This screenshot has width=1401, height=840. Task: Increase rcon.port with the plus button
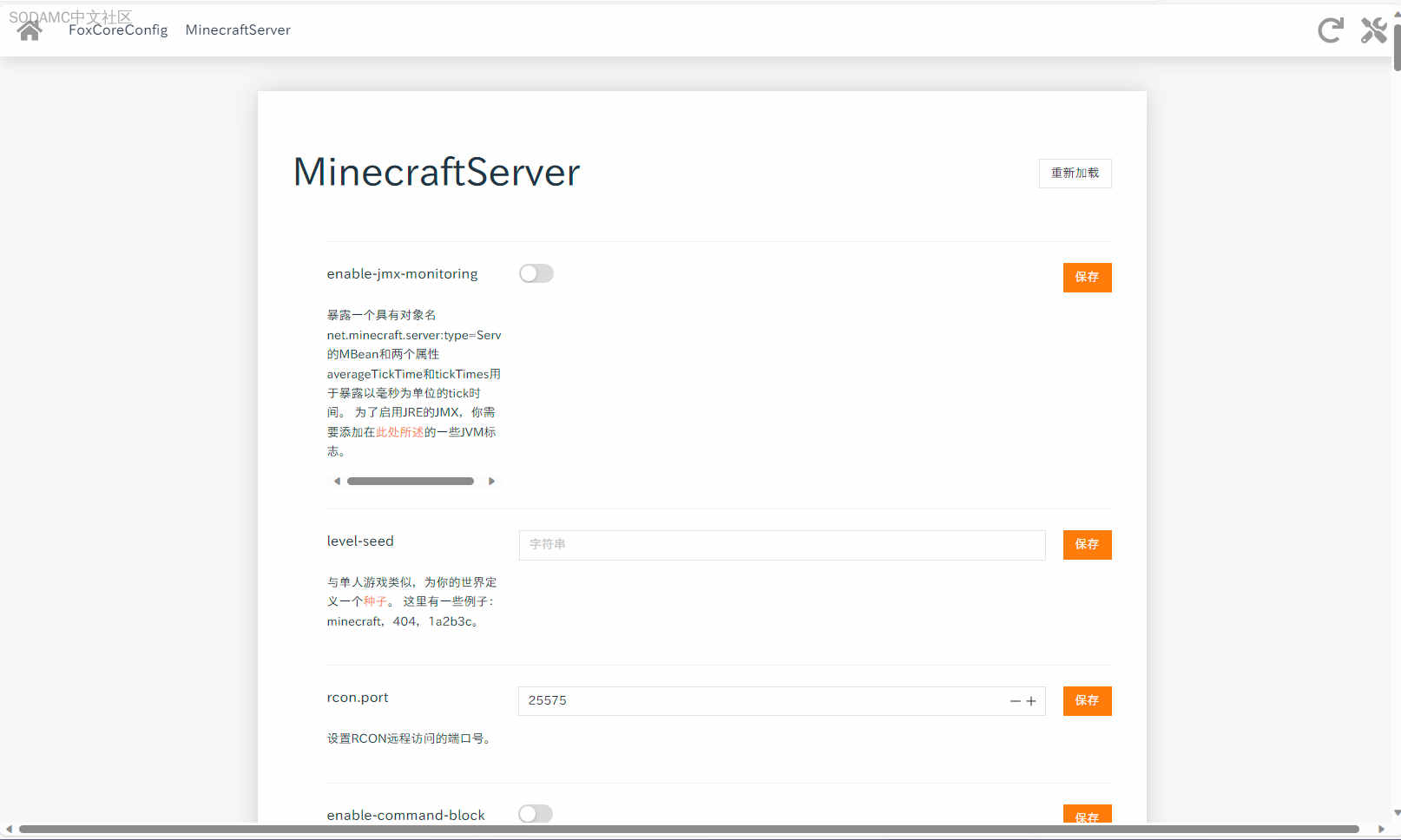click(1031, 701)
